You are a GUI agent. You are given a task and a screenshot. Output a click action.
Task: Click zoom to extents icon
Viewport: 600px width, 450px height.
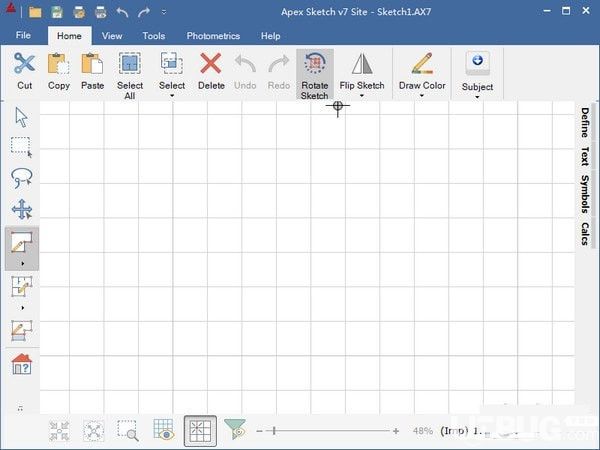pos(59,431)
